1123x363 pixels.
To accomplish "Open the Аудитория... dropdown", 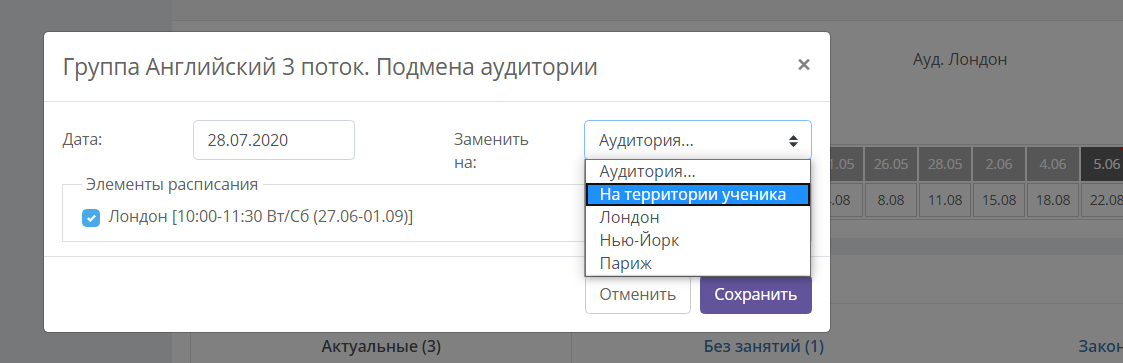I will 698,140.
